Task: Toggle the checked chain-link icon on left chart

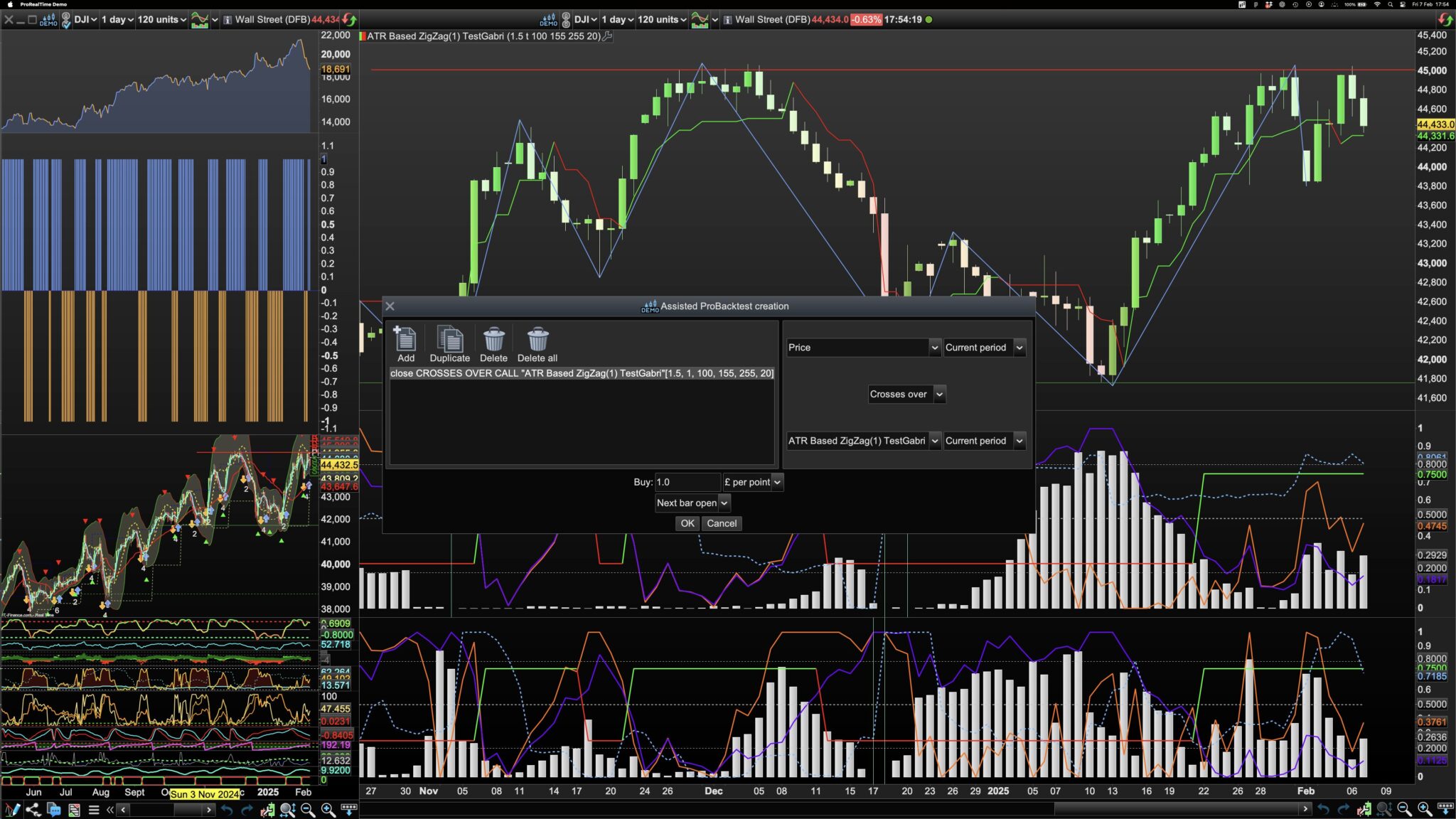Action: 65,19
